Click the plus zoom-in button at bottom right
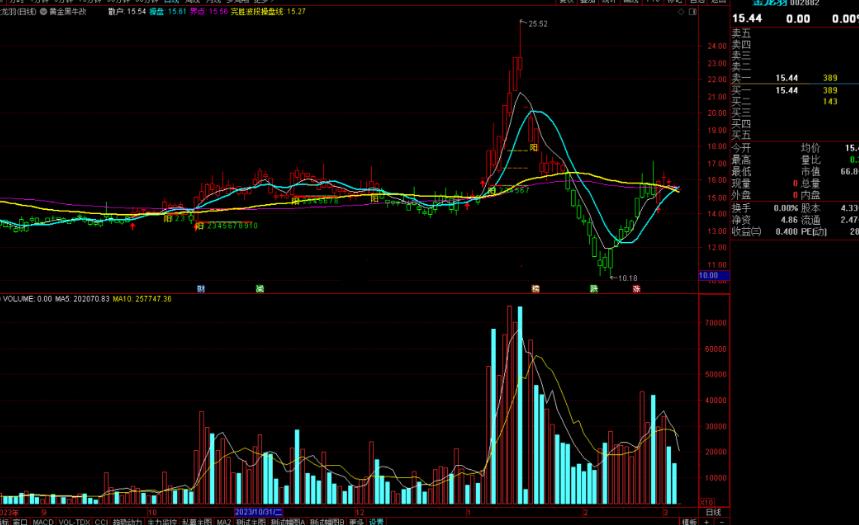Viewport: 859px width, 525px height. [x=706, y=522]
